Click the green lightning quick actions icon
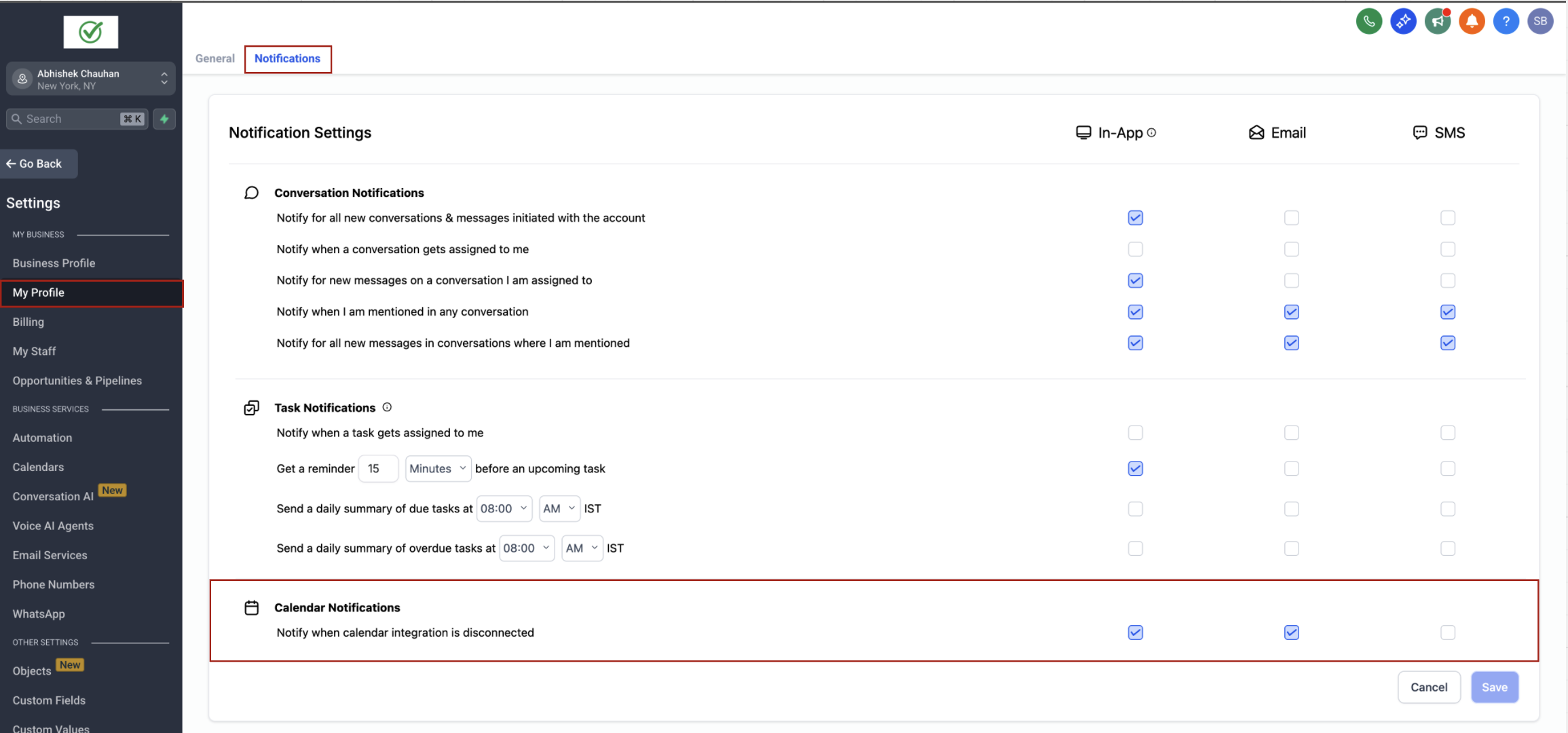 (164, 119)
